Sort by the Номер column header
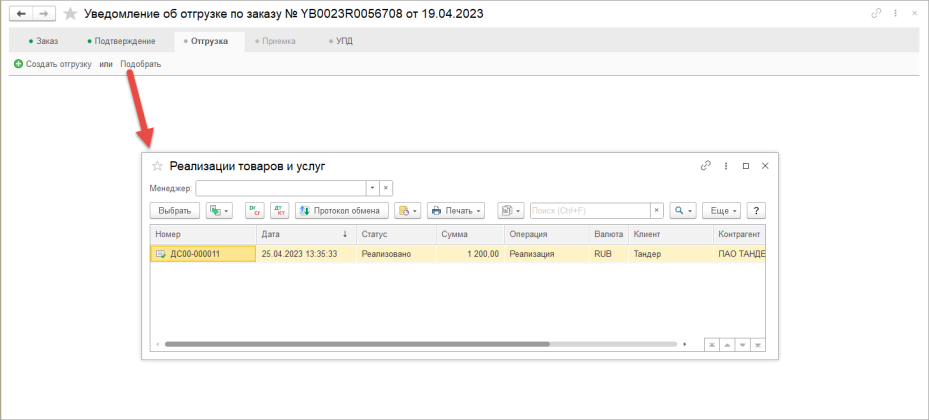 point(203,235)
